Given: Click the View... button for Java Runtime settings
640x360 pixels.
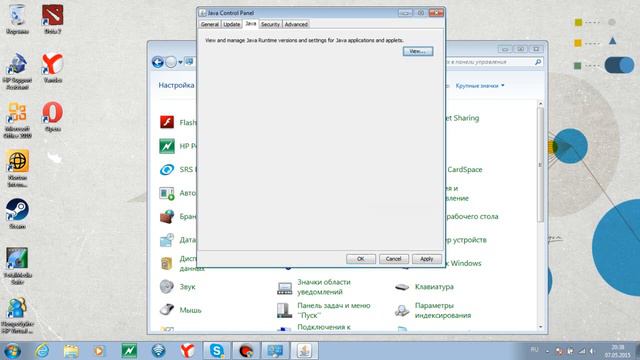Looking at the screenshot, I should coord(418,51).
